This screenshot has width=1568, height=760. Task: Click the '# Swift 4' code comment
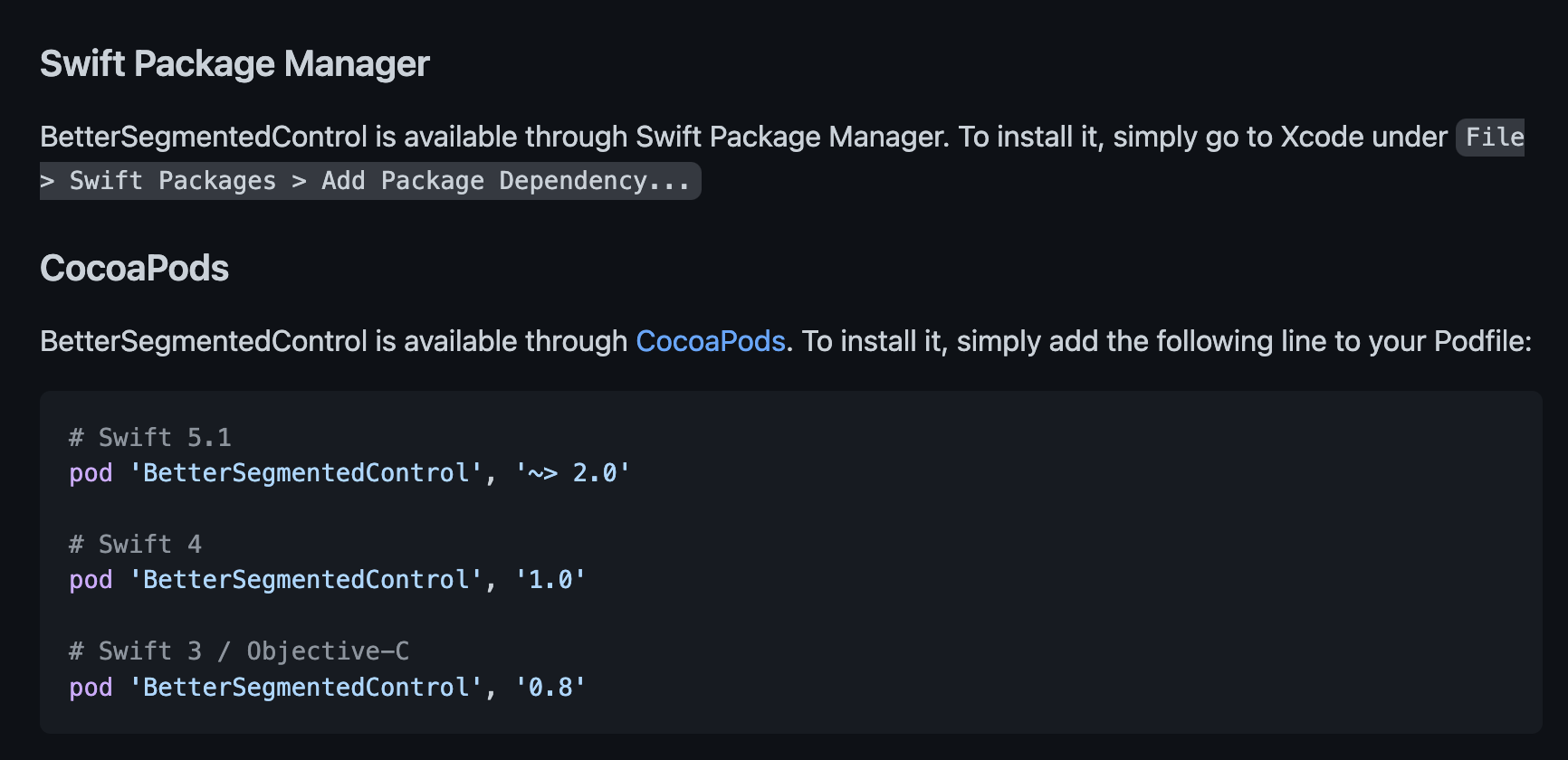point(136,545)
